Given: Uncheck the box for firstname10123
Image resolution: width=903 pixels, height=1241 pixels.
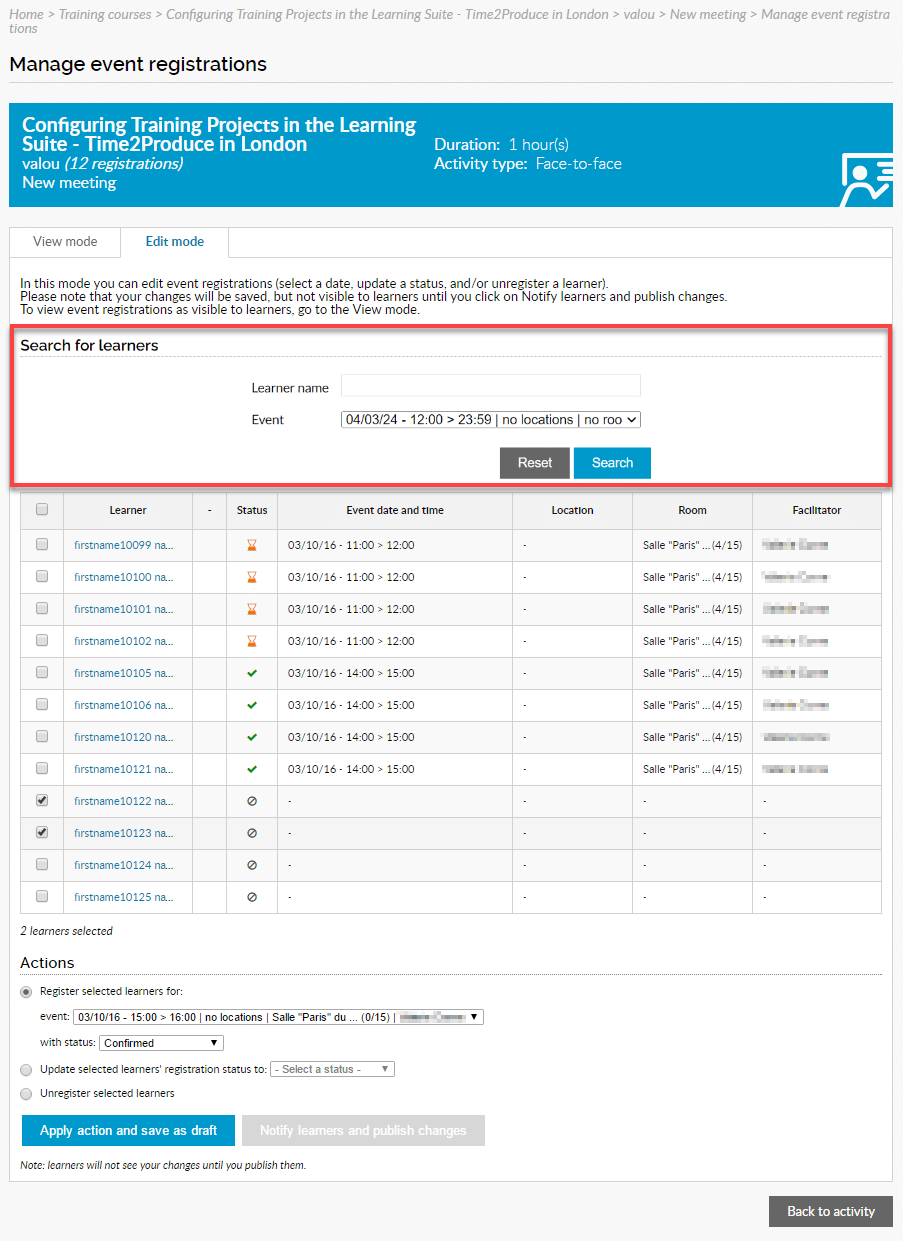Looking at the screenshot, I should 42,833.
